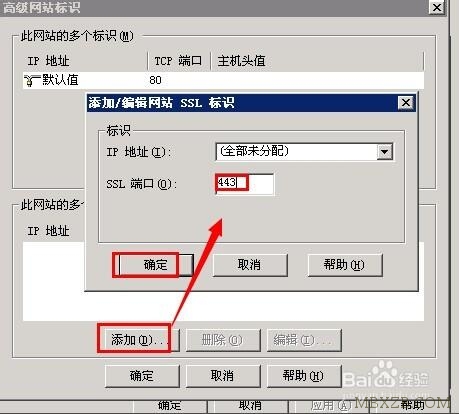Click the 应用(A) button at bottom
Viewport: 459px width, 414px height.
[x=330, y=406]
